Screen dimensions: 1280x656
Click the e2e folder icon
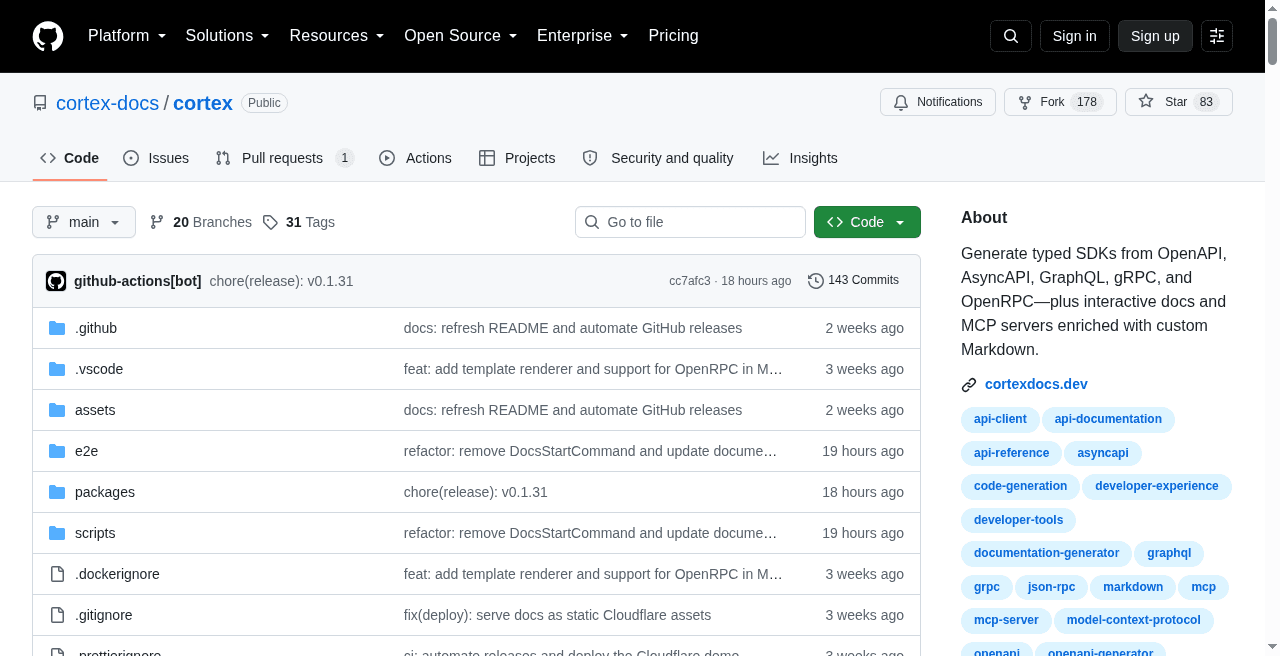[57, 451]
